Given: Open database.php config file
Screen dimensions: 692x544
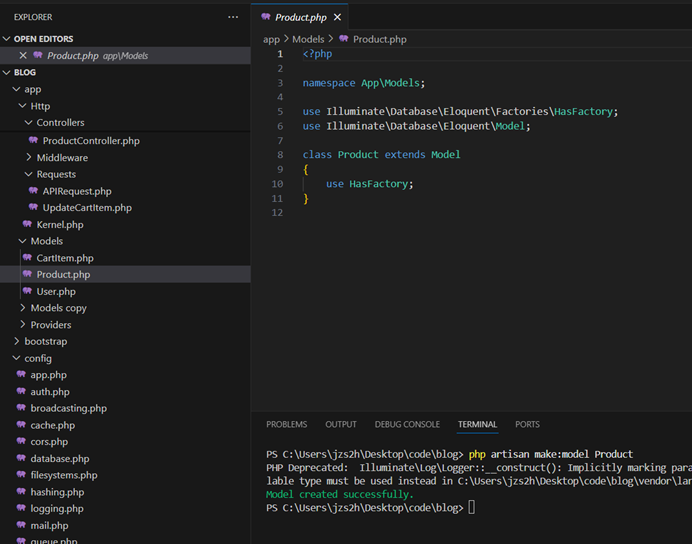Looking at the screenshot, I should (60, 458).
